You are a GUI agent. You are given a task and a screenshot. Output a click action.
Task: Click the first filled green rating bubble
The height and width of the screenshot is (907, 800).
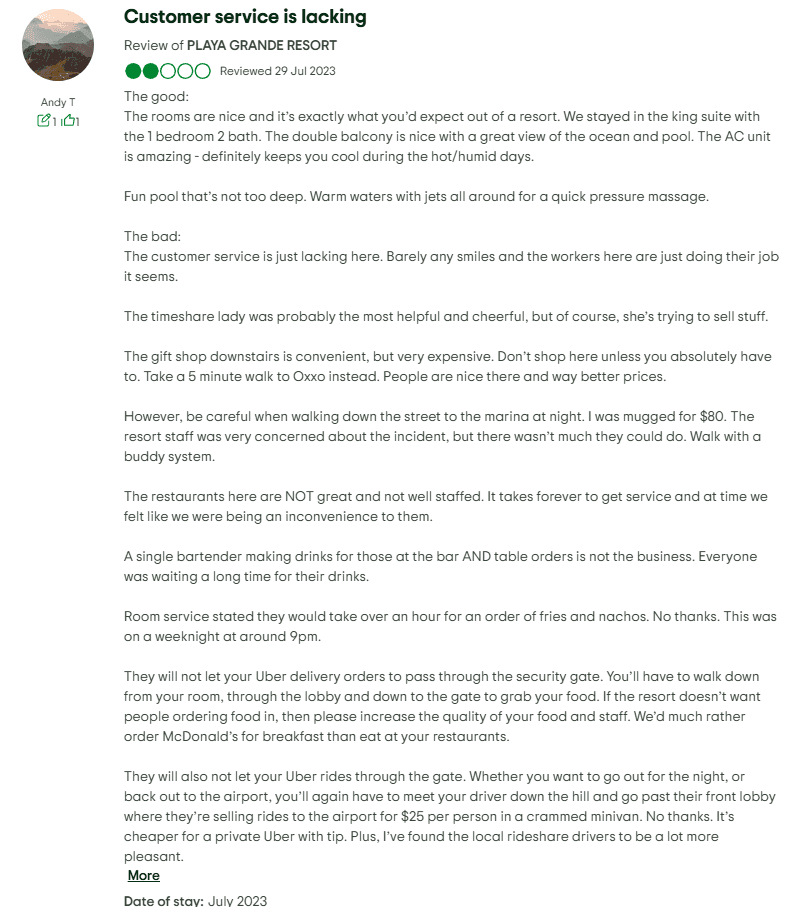click(x=133, y=71)
